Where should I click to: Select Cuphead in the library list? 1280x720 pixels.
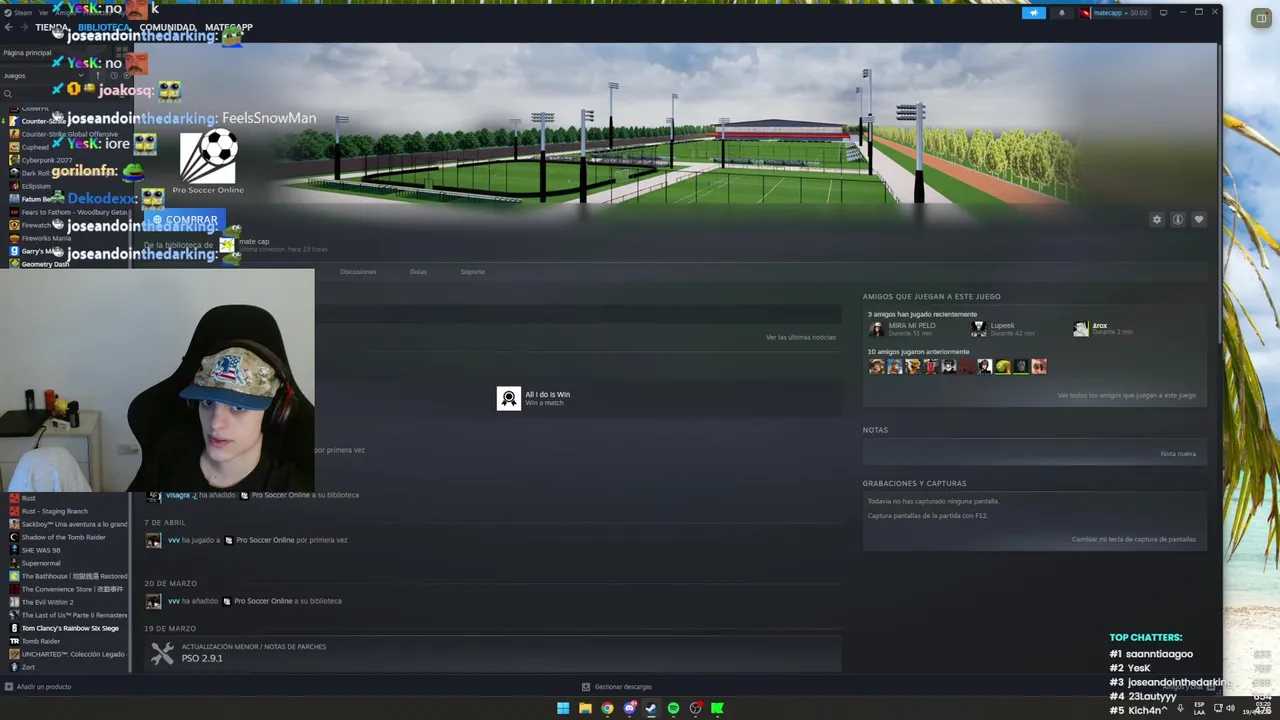35,147
